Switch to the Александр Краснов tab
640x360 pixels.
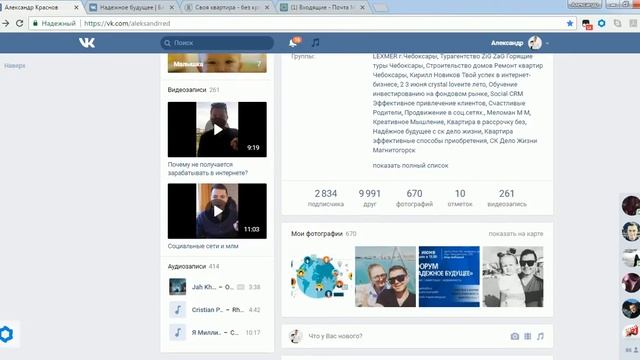[x=39, y=7]
